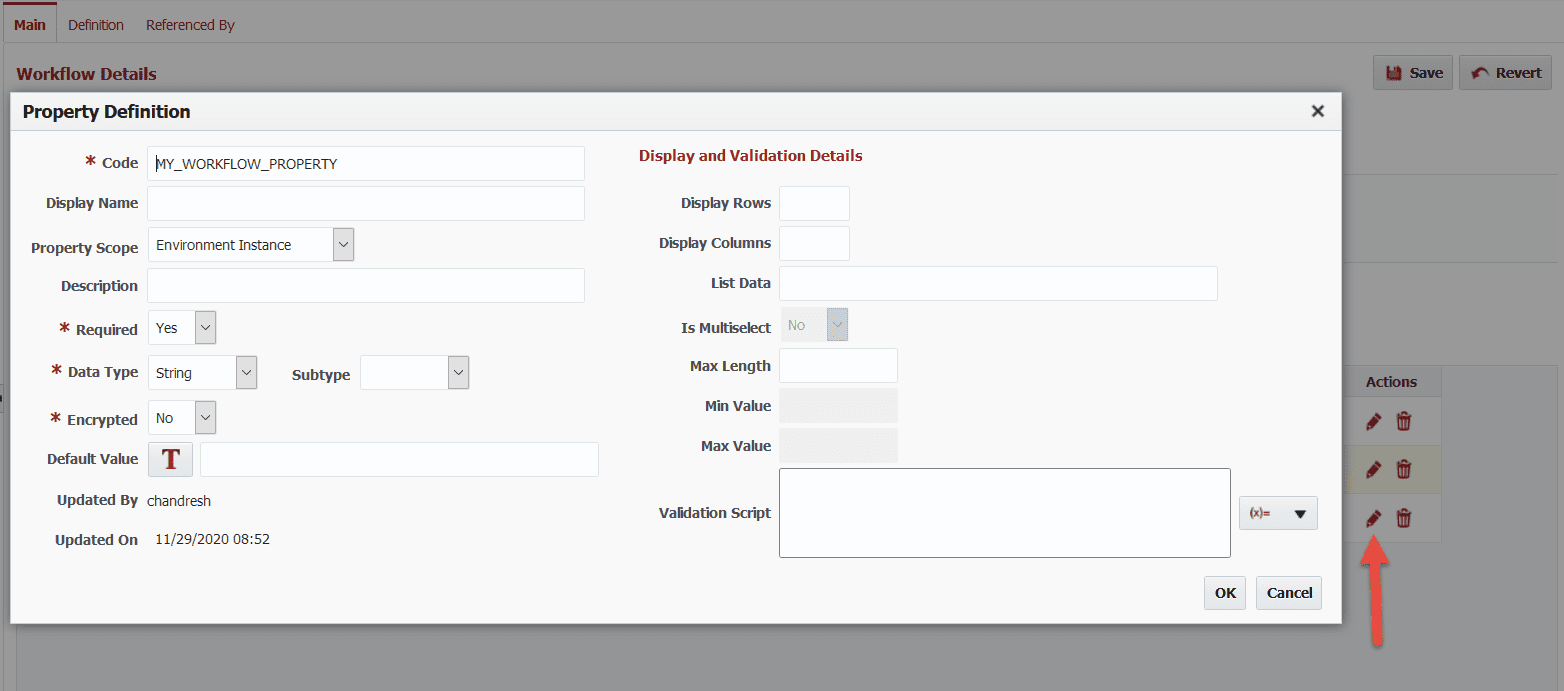Open the Property Scope dropdown
This screenshot has height=691, width=1564.
[343, 245]
